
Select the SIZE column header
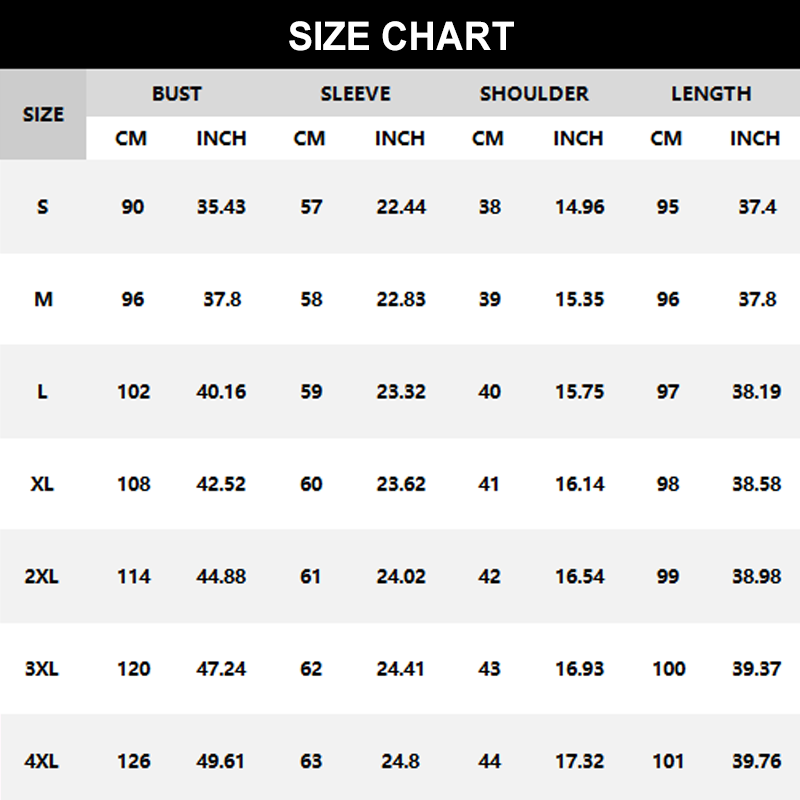pos(43,114)
